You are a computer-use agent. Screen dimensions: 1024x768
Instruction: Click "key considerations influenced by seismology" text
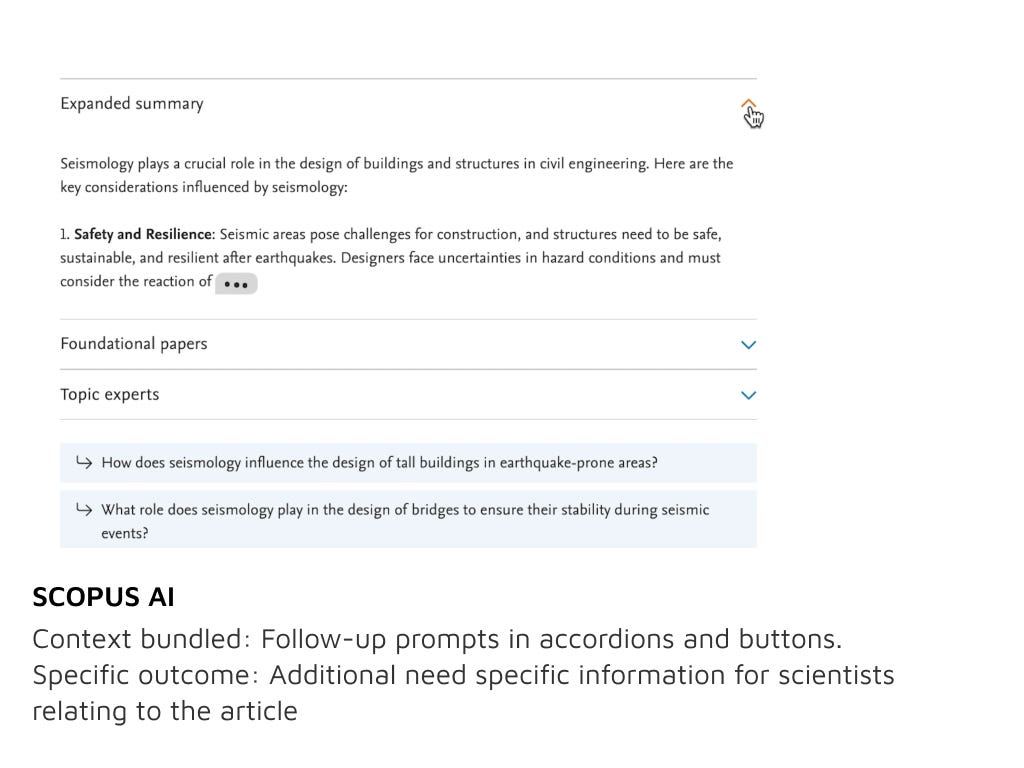click(x=203, y=187)
